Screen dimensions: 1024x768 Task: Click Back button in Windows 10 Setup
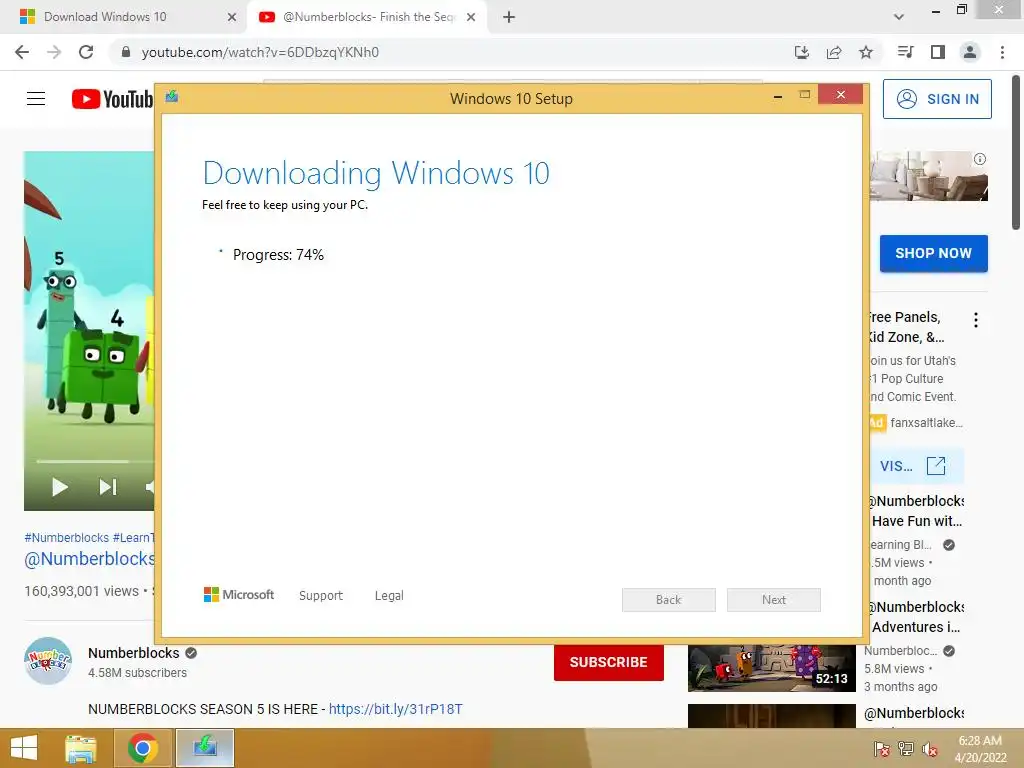coord(669,600)
